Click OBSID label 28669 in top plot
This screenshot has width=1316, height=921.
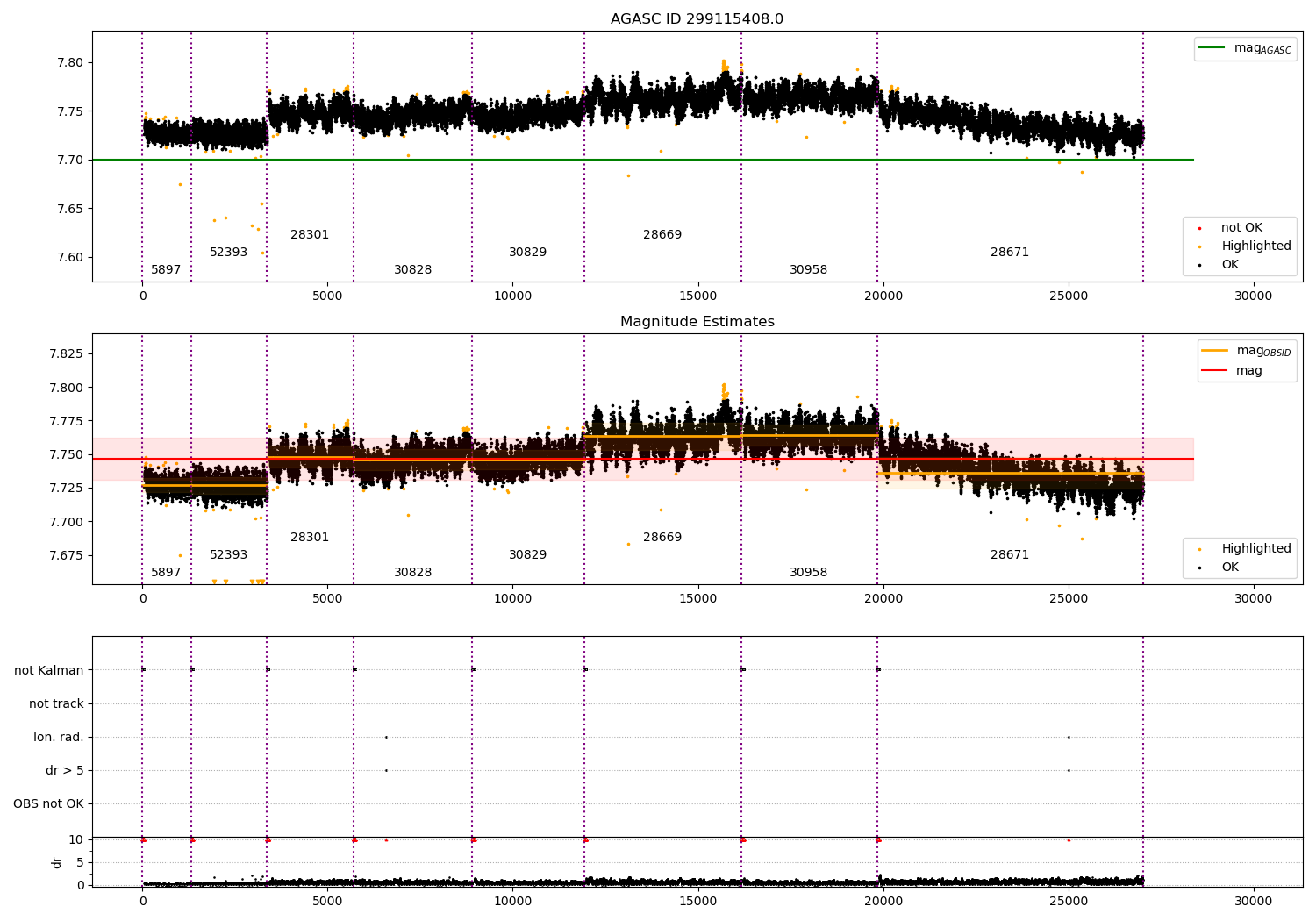(x=662, y=235)
